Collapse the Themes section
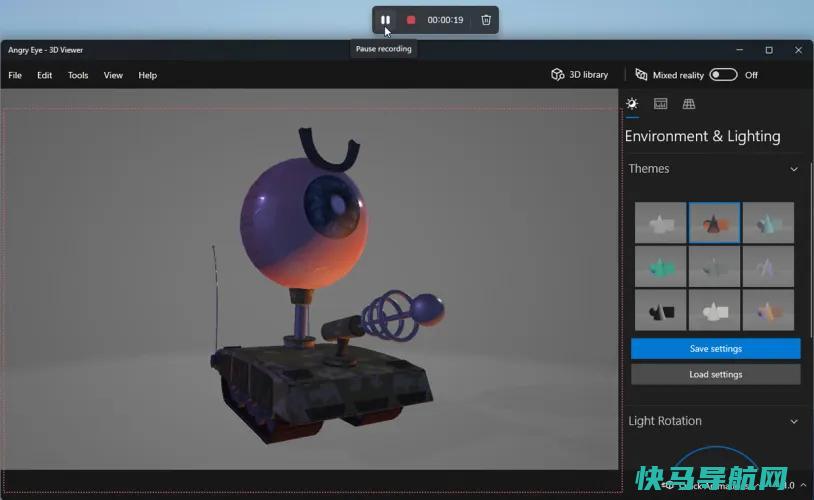This screenshot has width=814, height=500. 794,169
